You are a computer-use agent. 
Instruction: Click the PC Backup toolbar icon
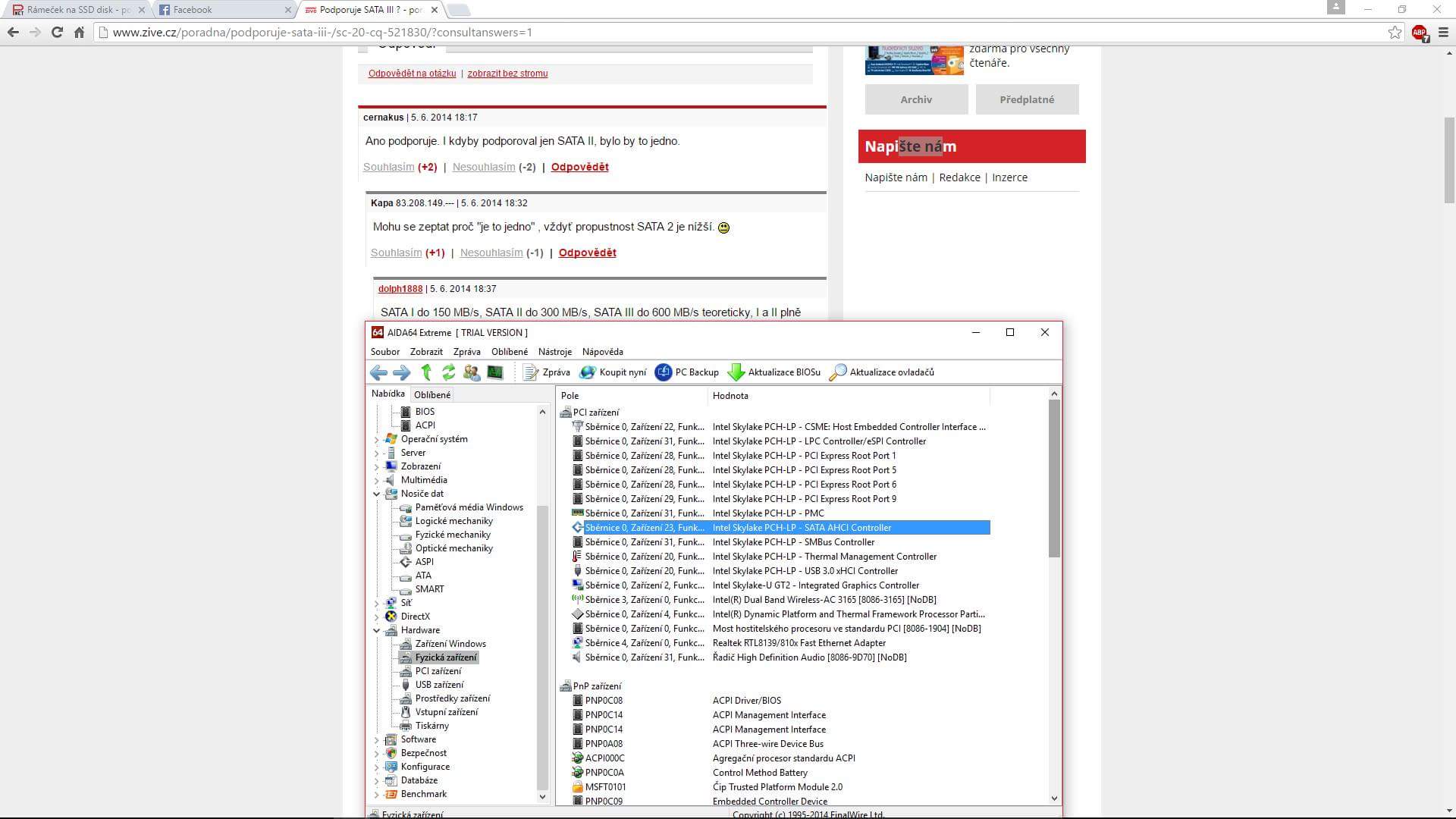coord(664,372)
